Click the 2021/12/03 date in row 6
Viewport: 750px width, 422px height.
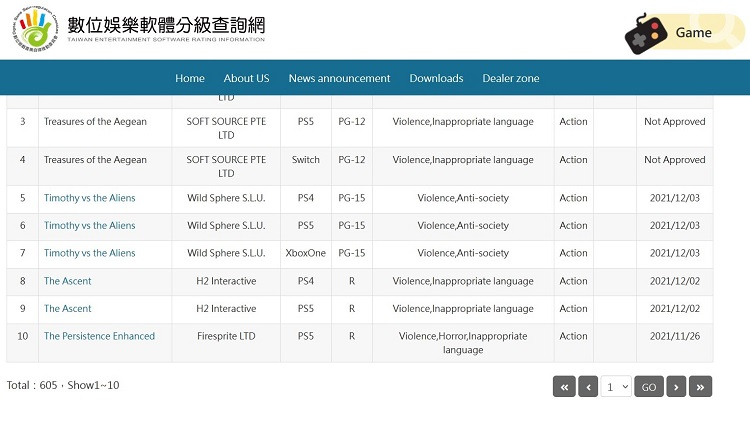tap(674, 225)
